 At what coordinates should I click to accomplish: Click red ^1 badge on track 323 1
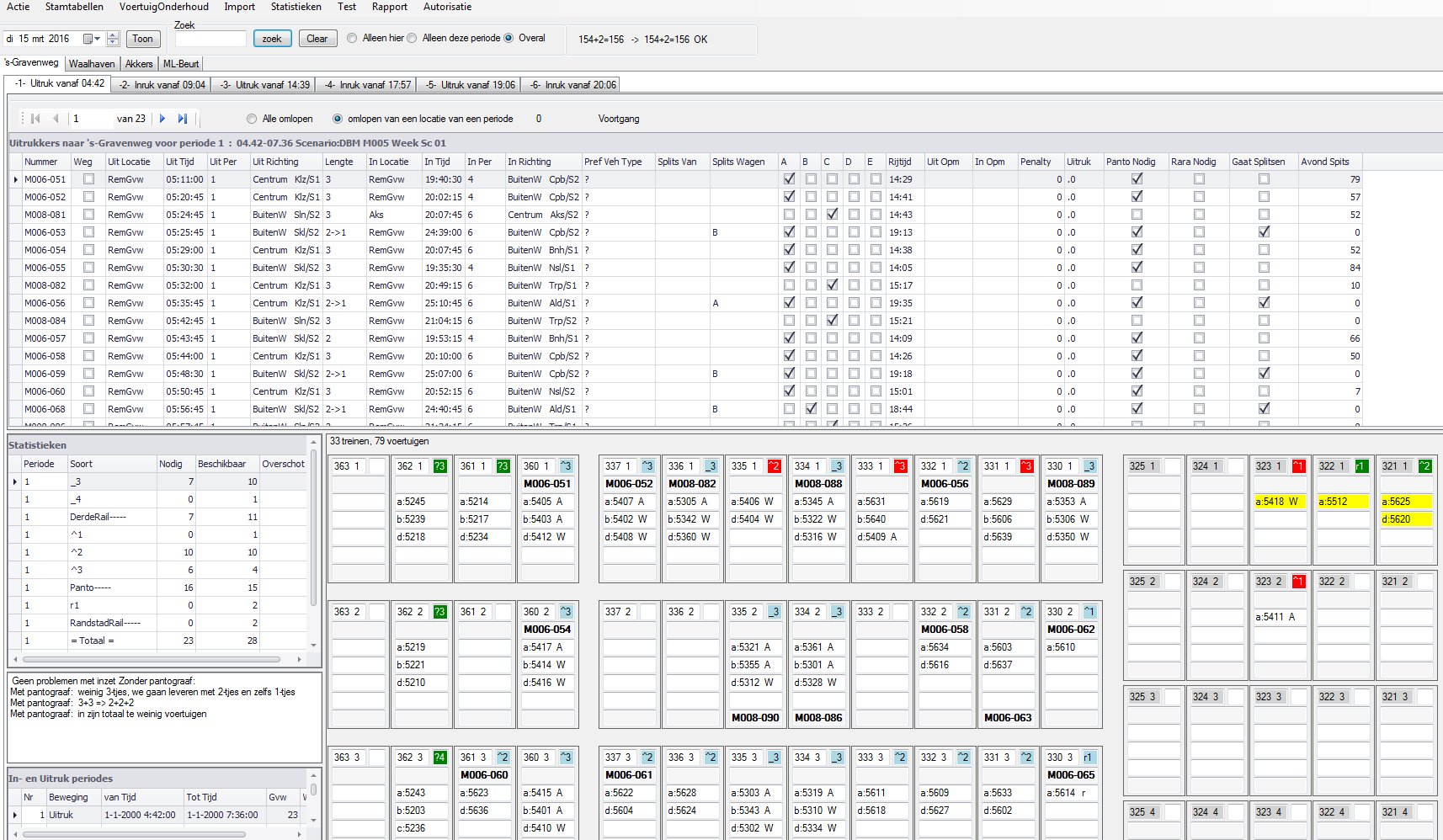1298,466
